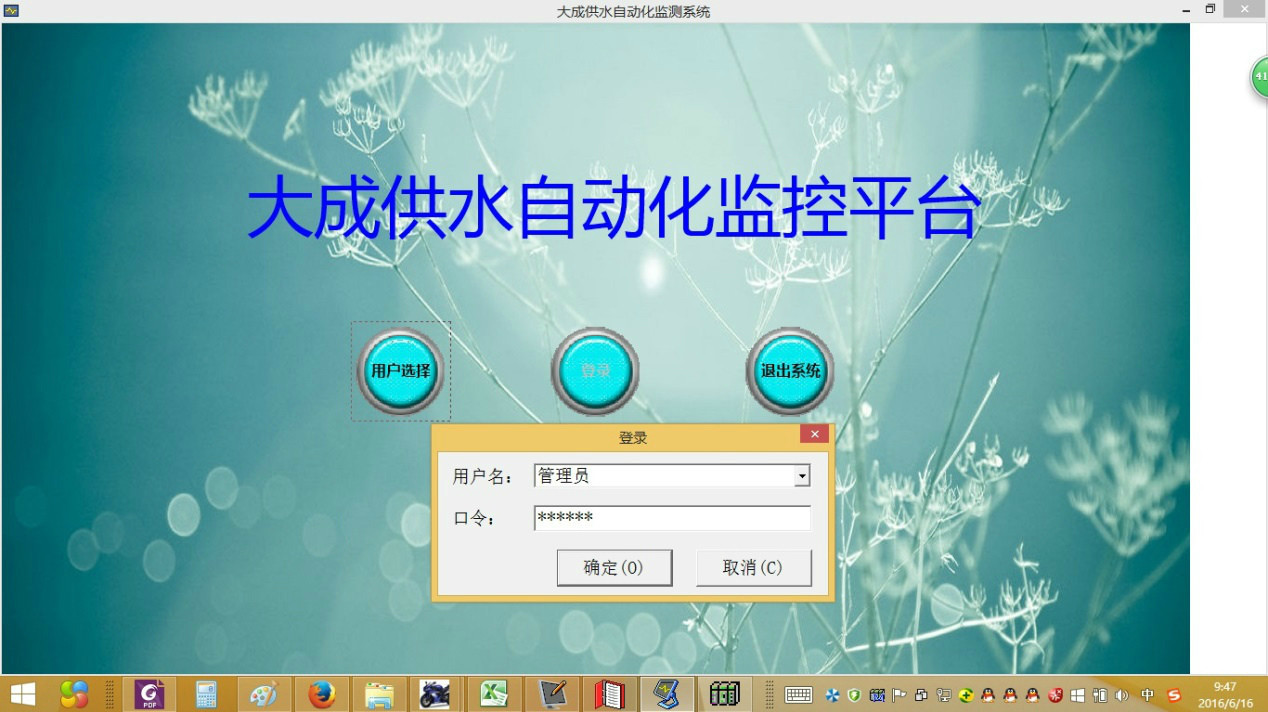This screenshot has width=1268, height=712.
Task: Click the Sogou input method tray icon
Action: (1174, 695)
